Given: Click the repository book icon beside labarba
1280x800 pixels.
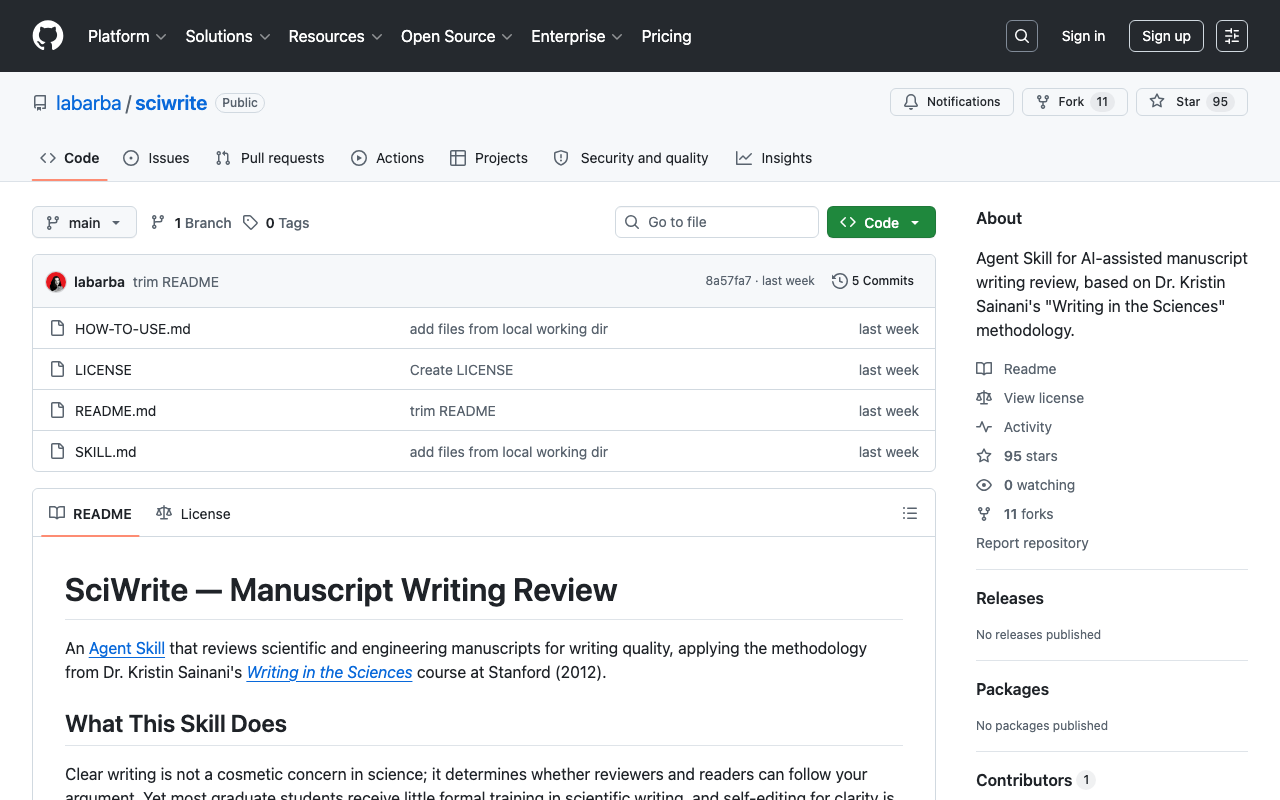Looking at the screenshot, I should tap(40, 103).
